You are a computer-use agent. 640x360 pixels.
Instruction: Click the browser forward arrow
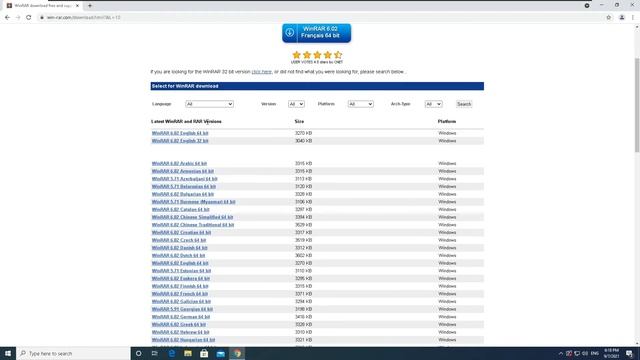tap(18, 18)
